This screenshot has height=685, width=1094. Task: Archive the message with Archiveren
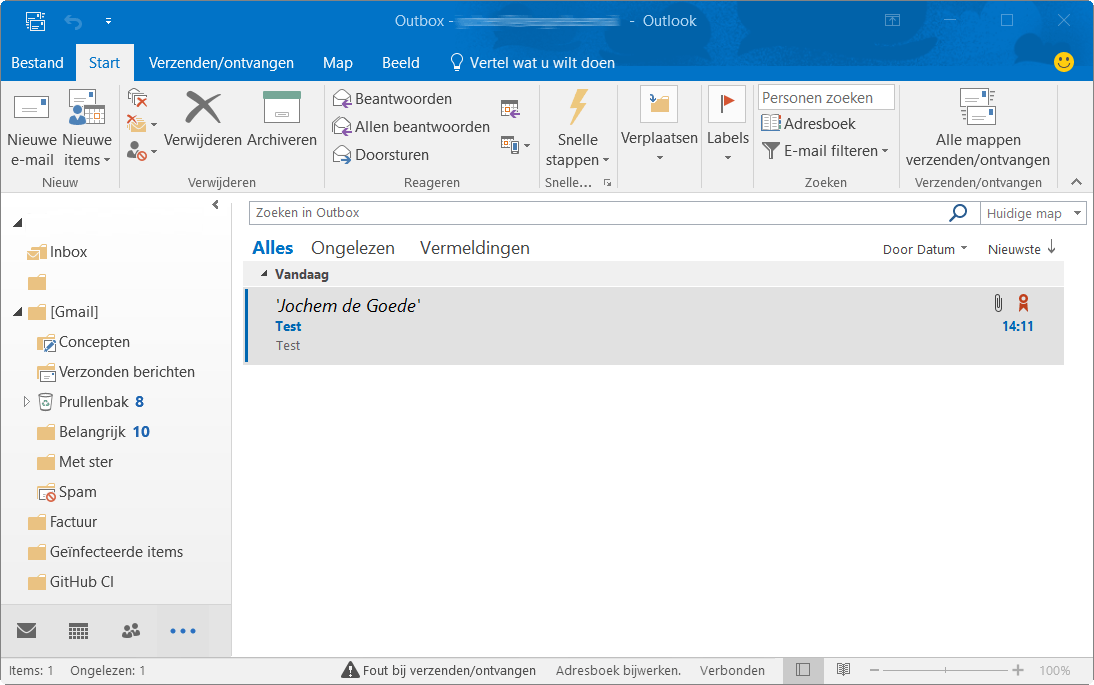pos(282,119)
